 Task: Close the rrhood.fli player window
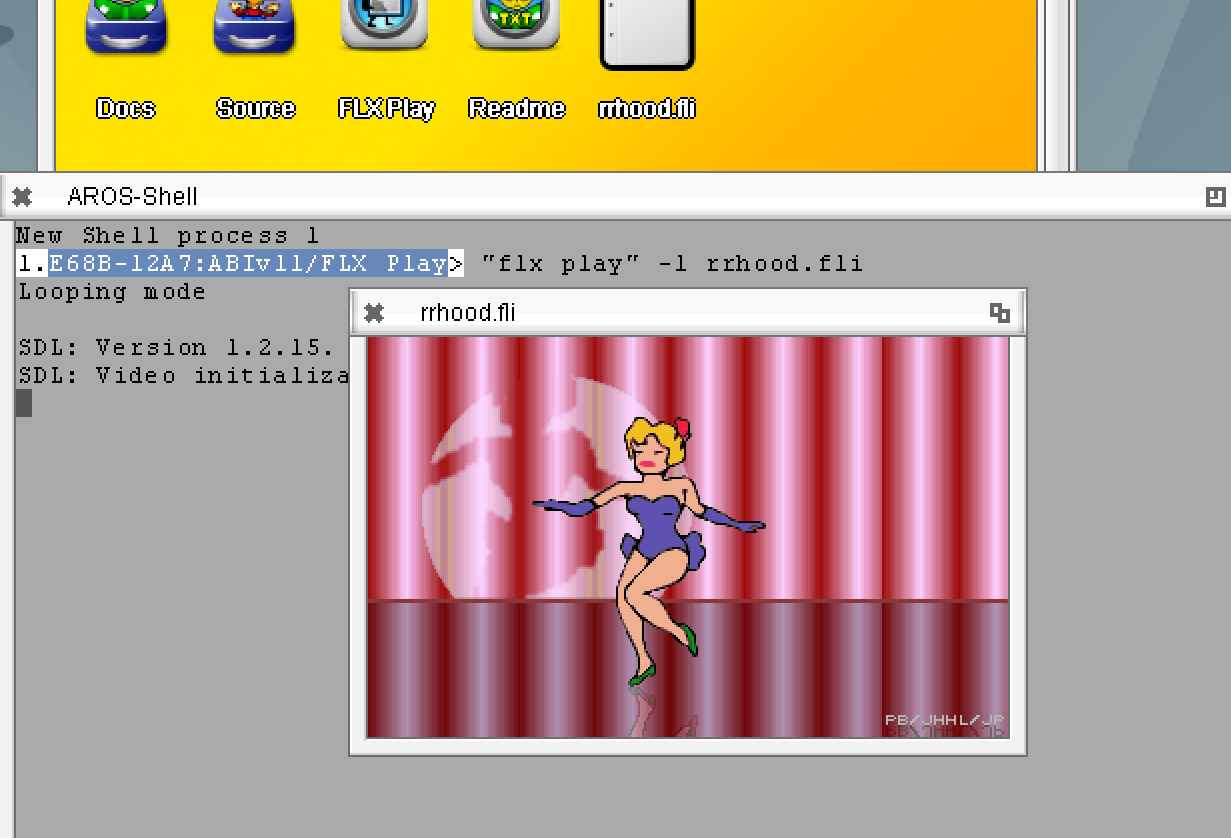(374, 313)
